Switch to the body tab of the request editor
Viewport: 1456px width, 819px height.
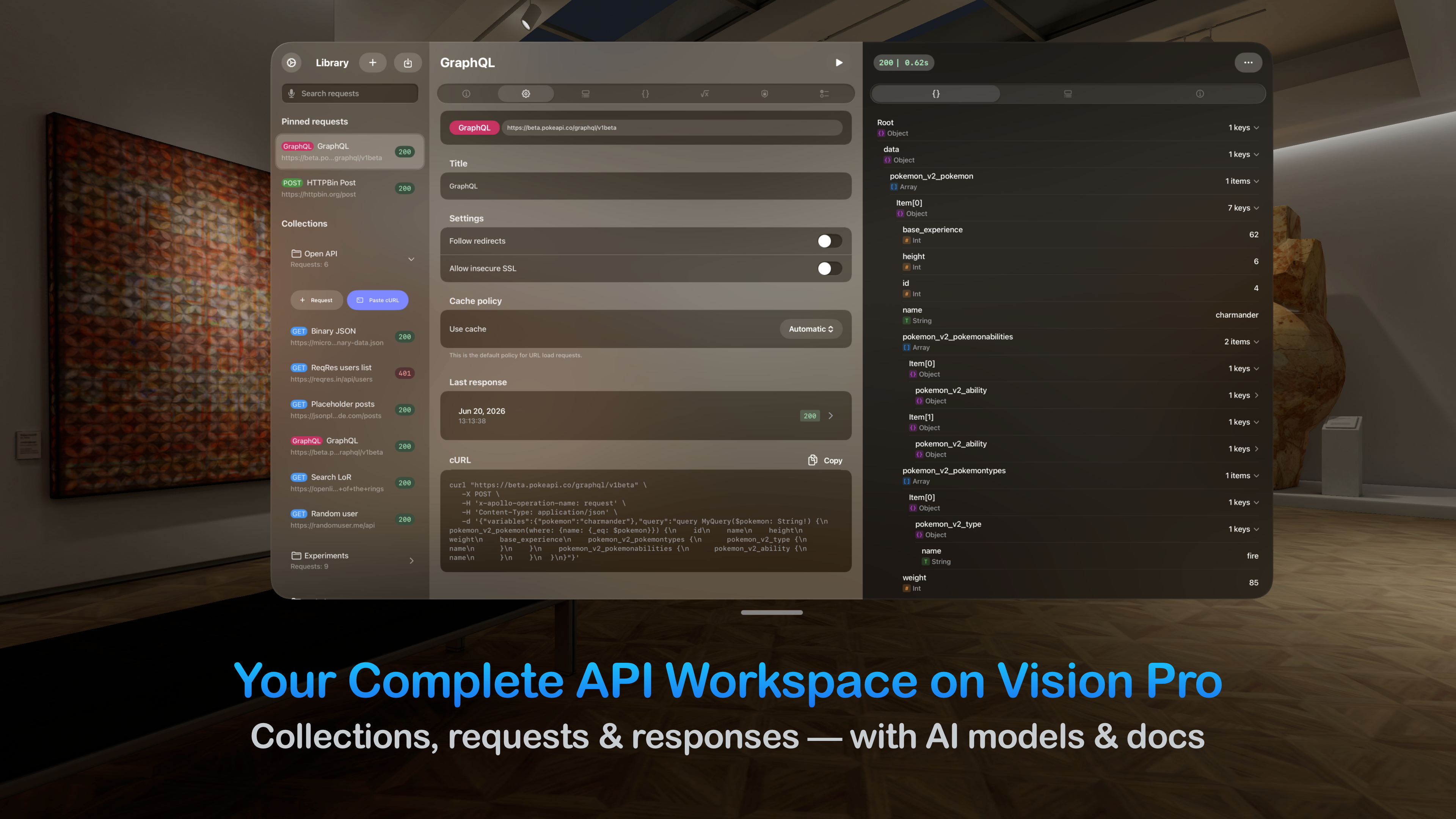pyautogui.click(x=585, y=94)
